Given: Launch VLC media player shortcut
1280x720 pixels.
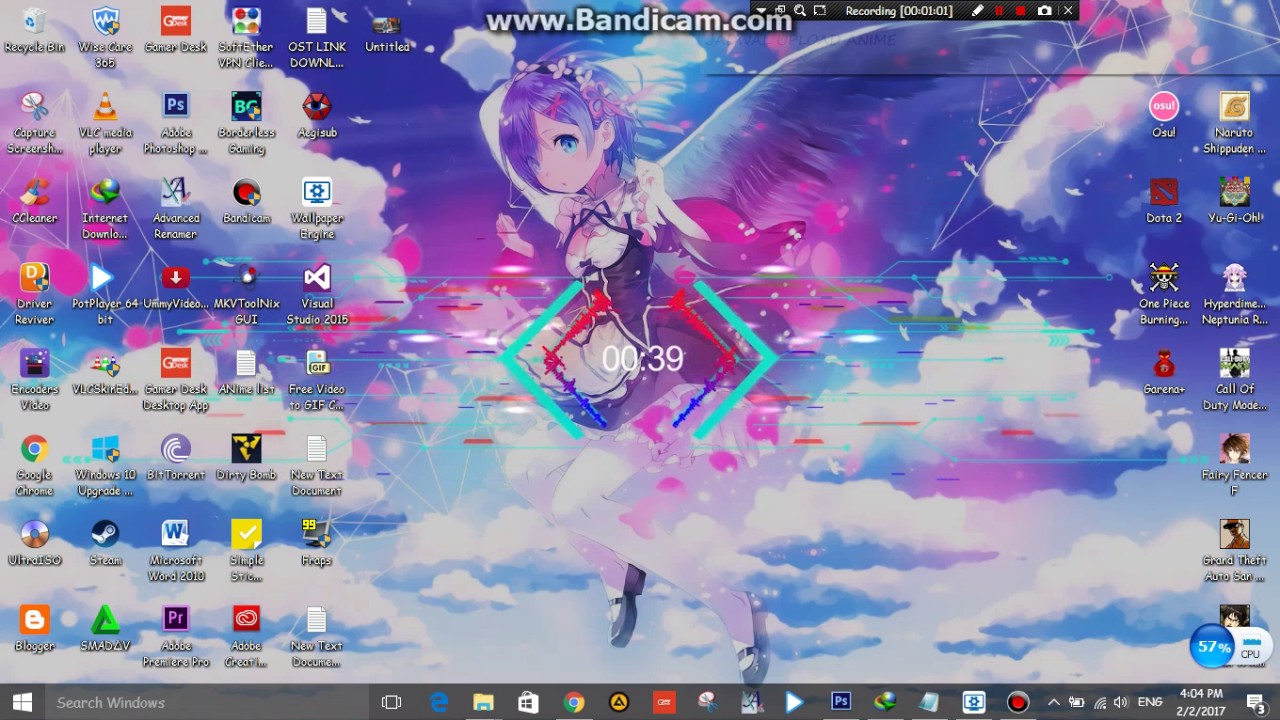Looking at the screenshot, I should click(x=105, y=123).
